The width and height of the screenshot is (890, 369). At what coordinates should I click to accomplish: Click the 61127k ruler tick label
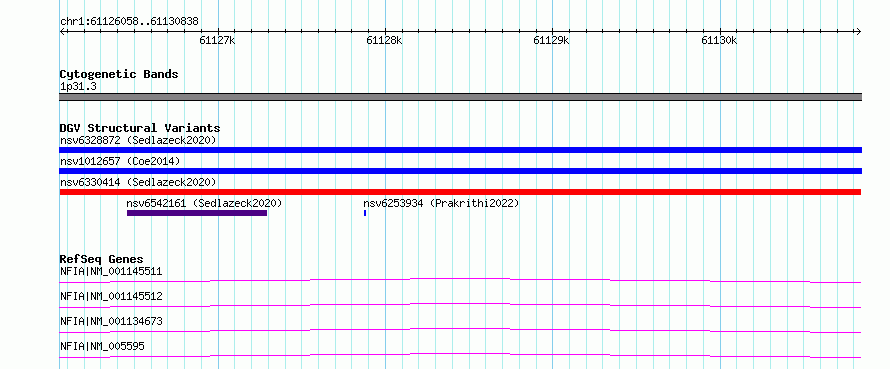[x=218, y=40]
